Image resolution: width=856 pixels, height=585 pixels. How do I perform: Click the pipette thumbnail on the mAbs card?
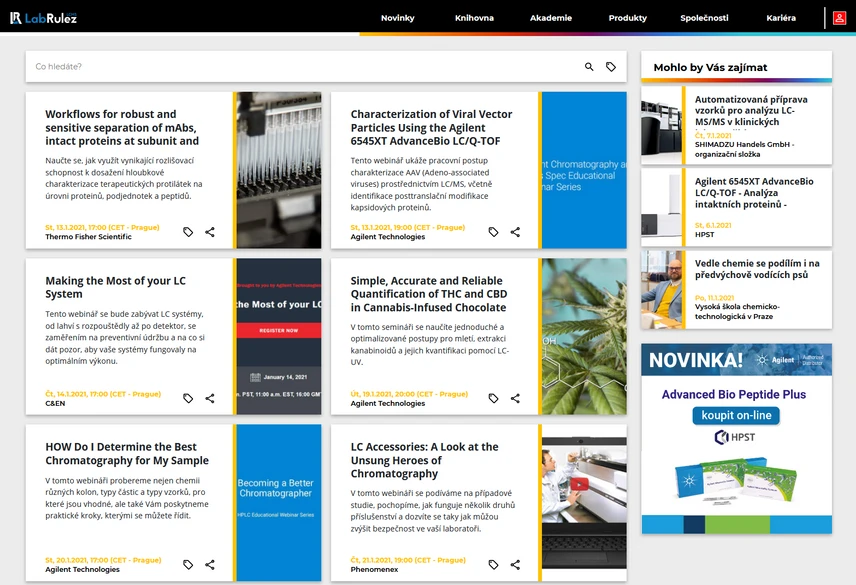pos(279,170)
